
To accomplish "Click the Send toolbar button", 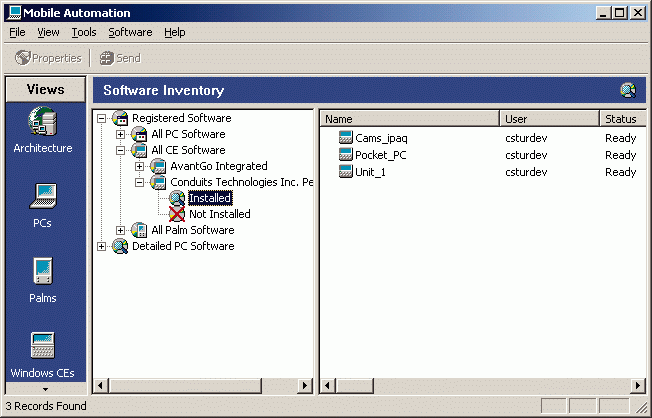I will (119, 58).
